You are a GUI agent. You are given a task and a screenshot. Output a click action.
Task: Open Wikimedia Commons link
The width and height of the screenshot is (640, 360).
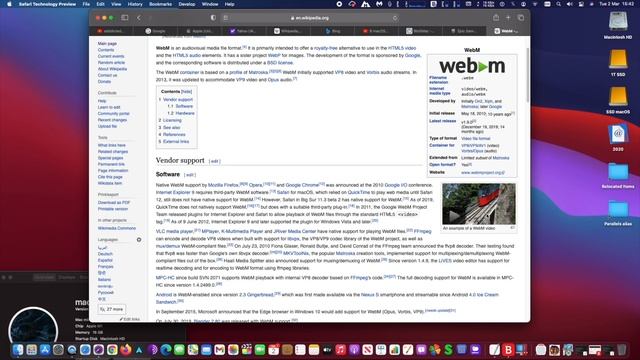tap(117, 228)
